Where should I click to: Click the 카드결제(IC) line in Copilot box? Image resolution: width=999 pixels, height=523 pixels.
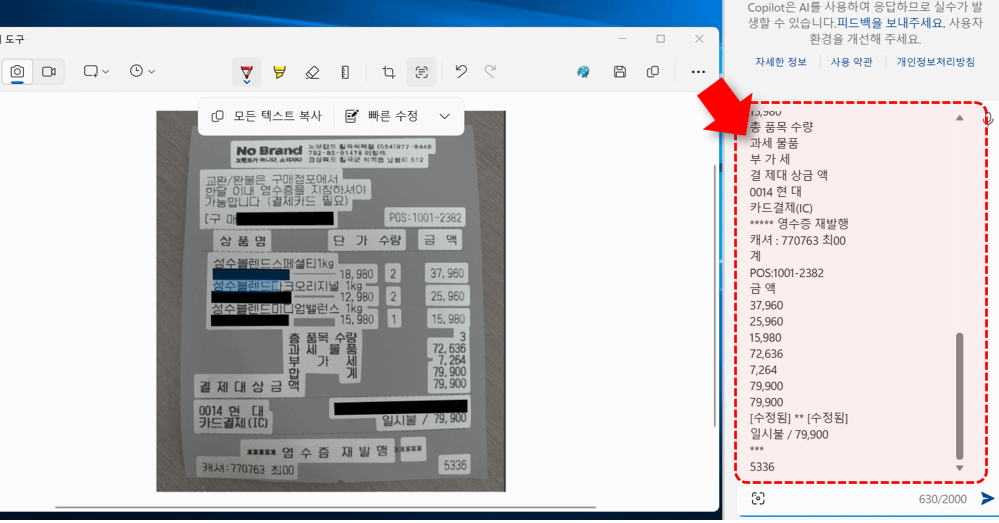781,208
